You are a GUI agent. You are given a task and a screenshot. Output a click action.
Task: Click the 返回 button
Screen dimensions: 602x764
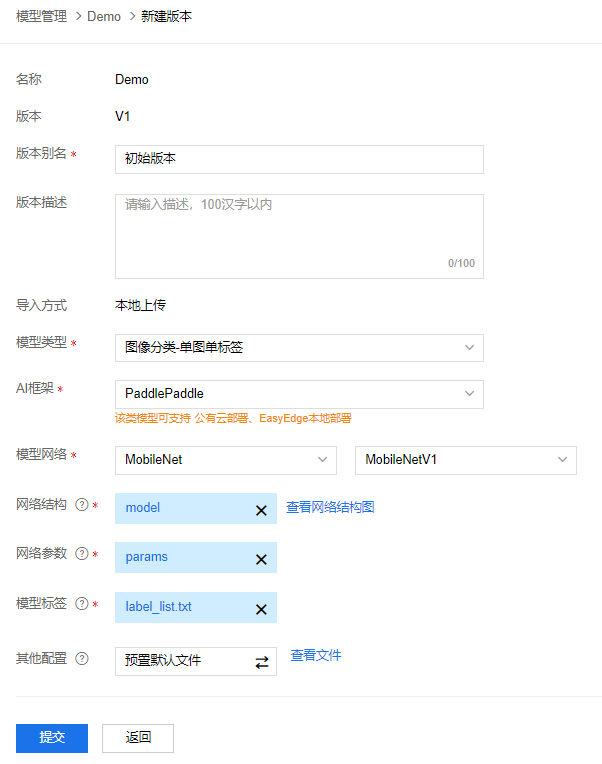[138, 738]
